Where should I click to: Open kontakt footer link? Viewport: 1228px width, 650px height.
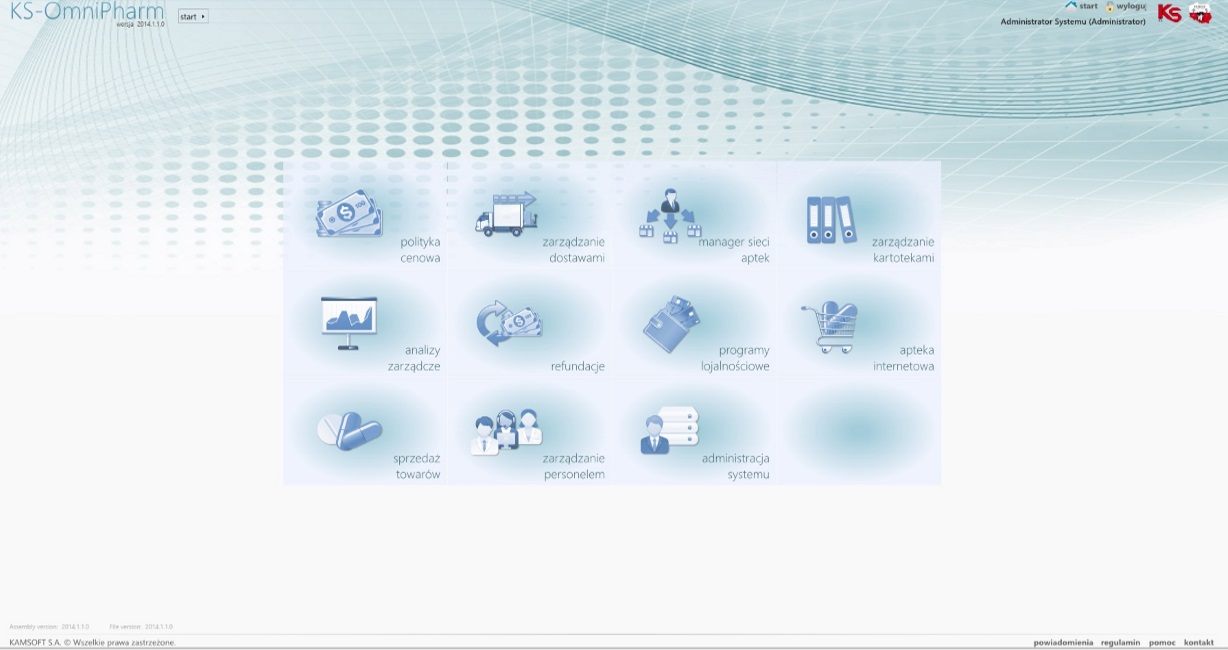[1199, 642]
